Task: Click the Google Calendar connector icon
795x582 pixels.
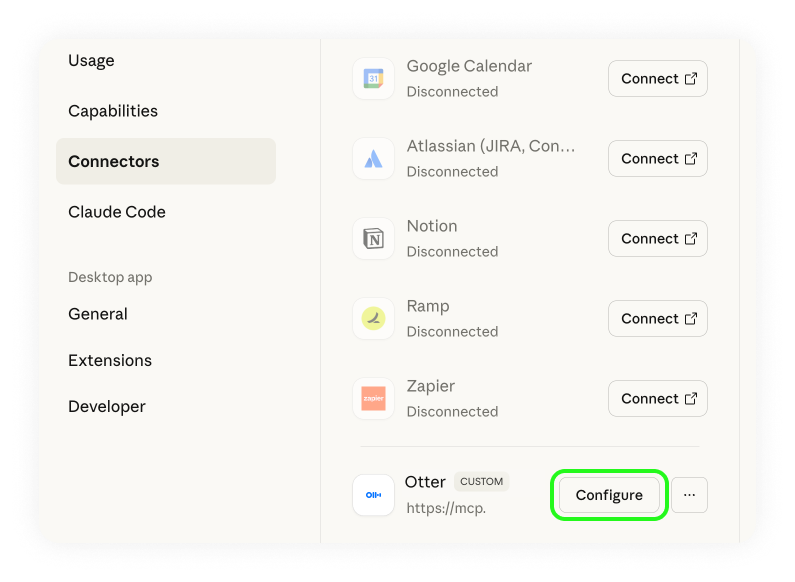Action: click(373, 79)
